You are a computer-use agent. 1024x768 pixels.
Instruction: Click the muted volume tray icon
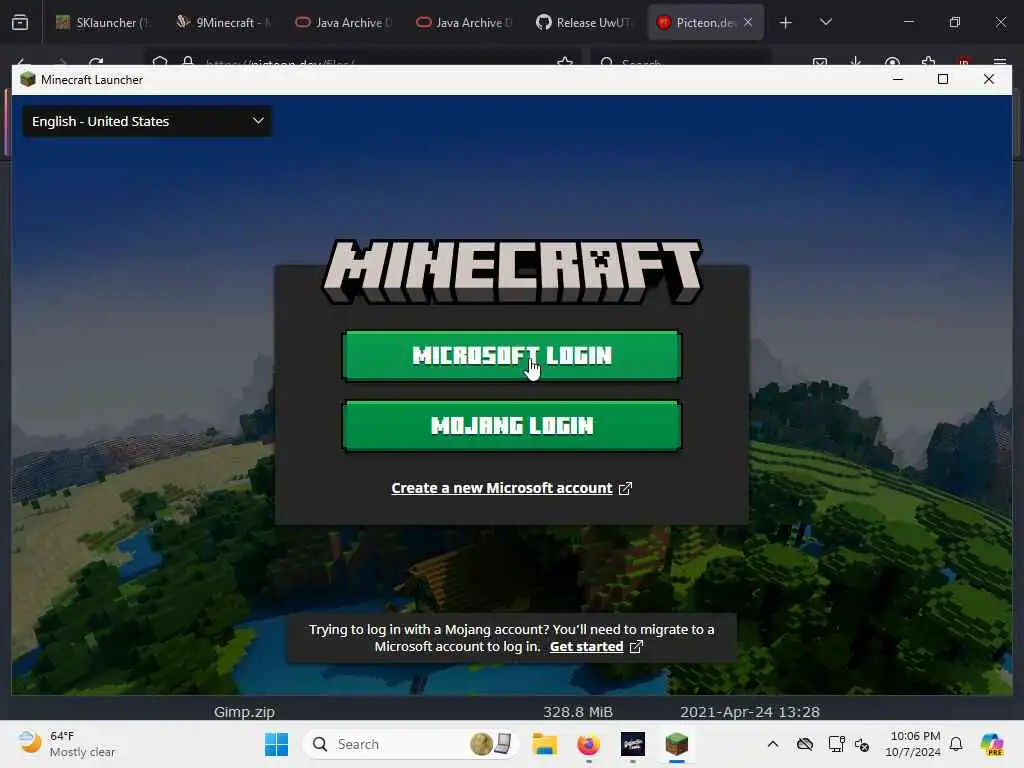(862, 744)
